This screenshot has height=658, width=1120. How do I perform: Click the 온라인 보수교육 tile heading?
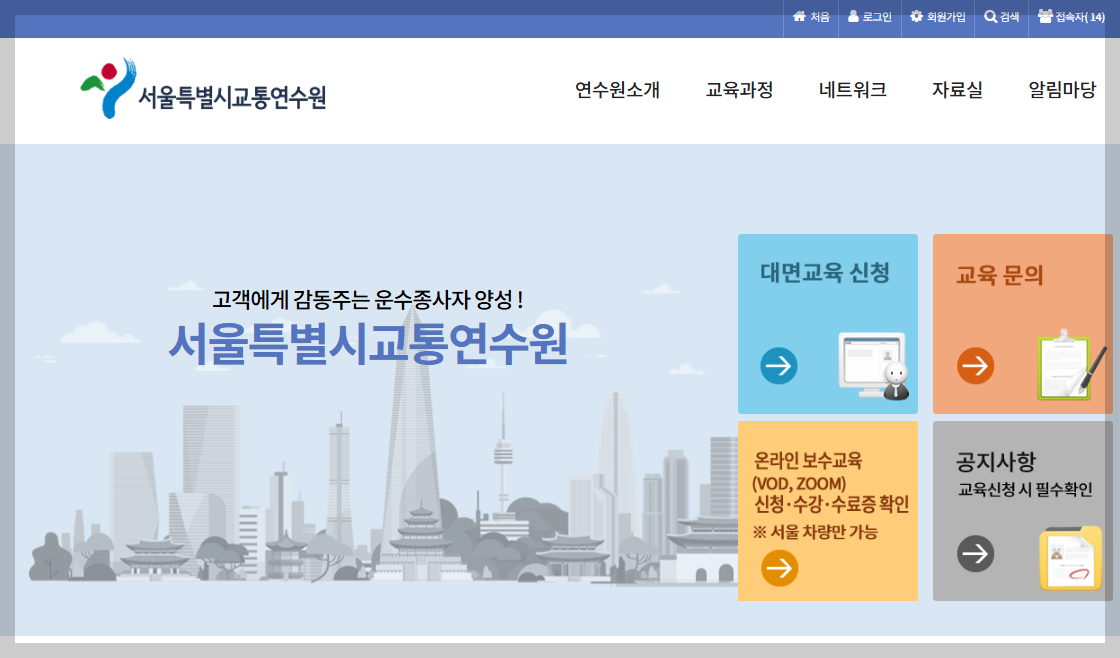tap(808, 459)
